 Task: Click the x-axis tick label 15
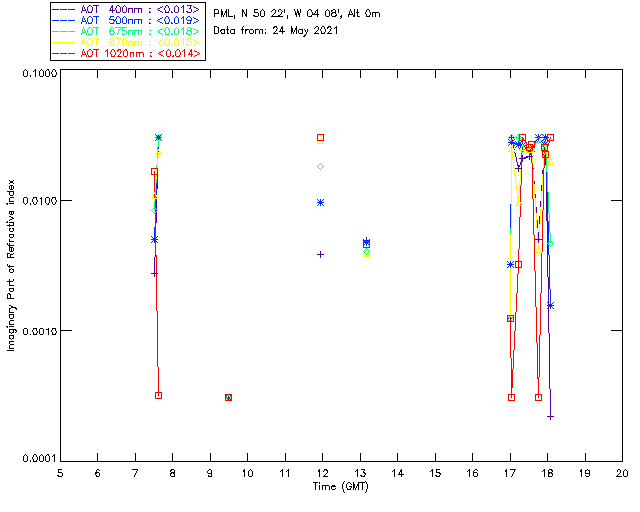pos(435,473)
